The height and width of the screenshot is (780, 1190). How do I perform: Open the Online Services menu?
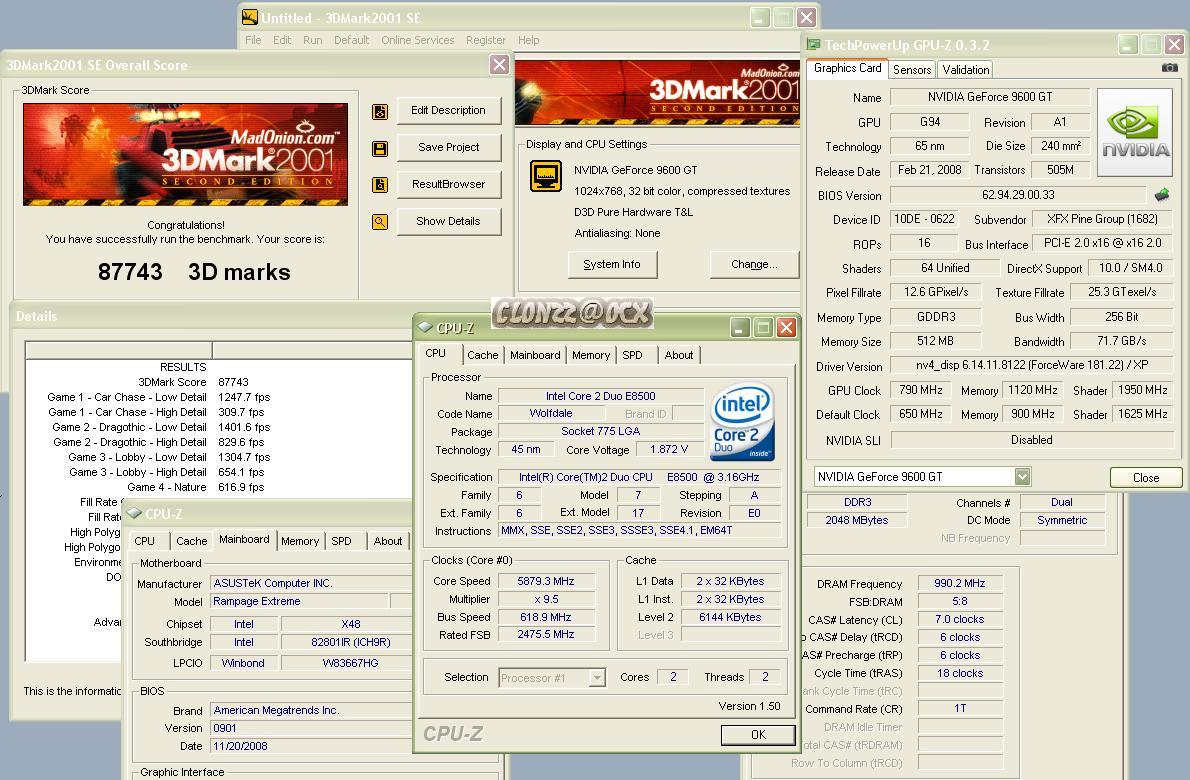point(417,40)
